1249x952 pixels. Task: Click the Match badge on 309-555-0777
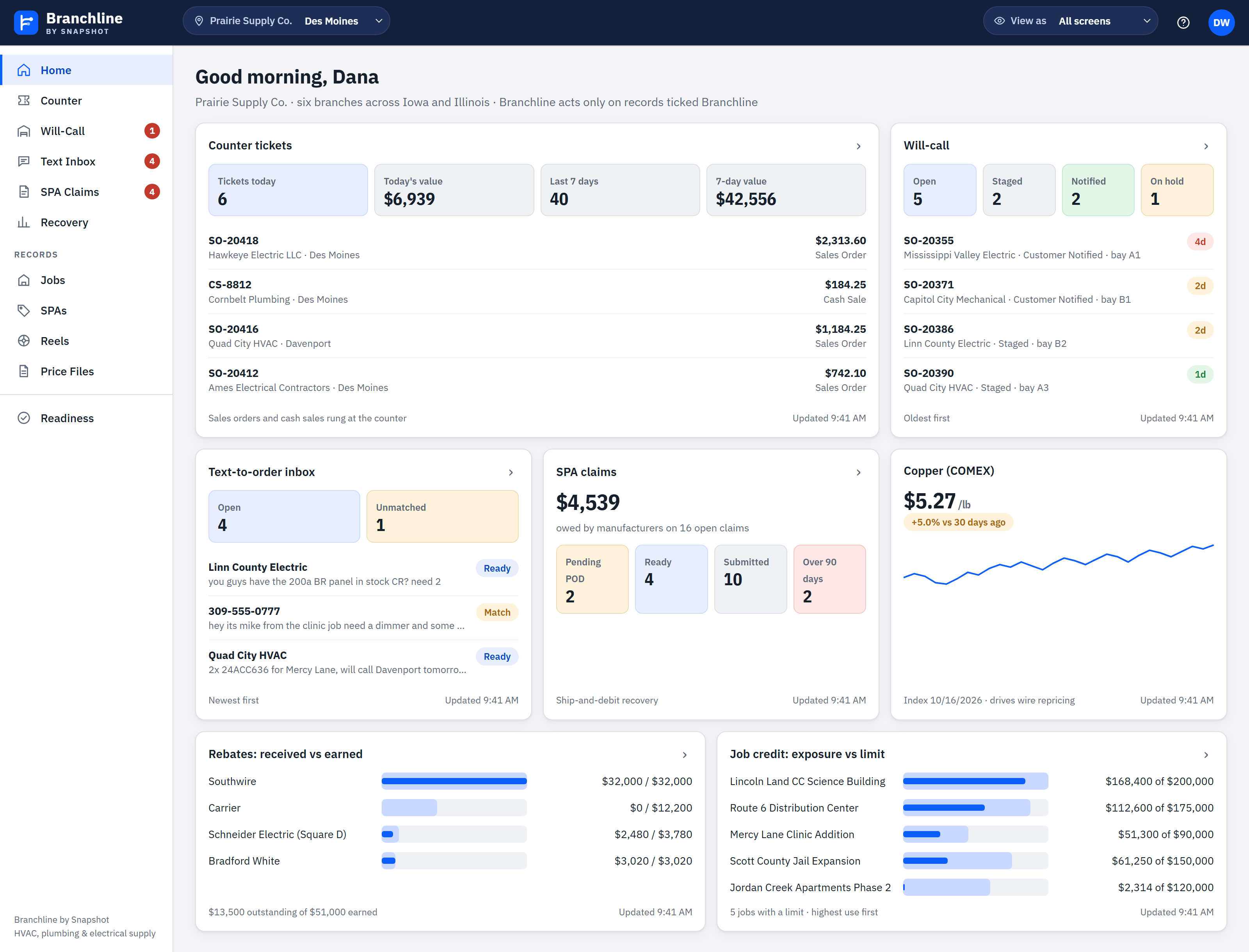497,613
